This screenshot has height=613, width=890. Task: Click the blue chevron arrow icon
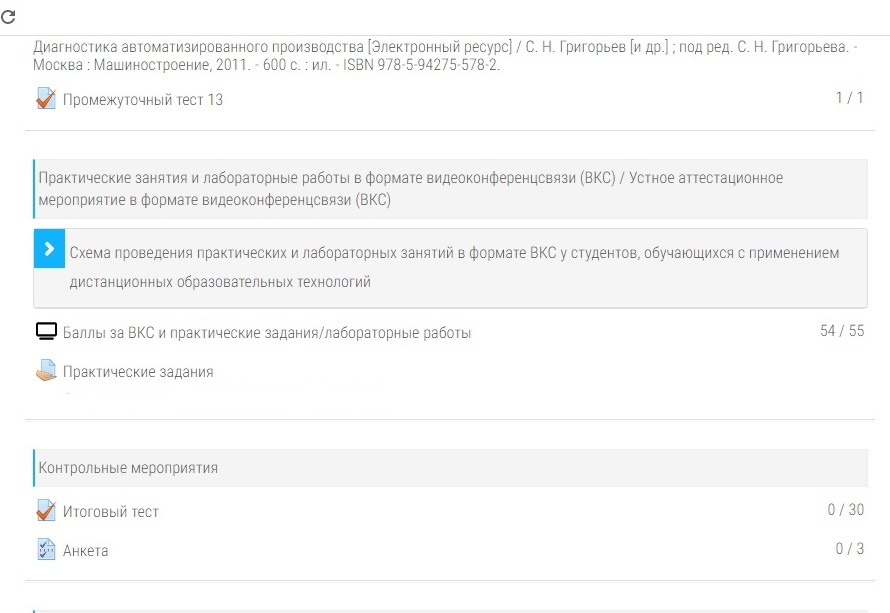pos(49,248)
